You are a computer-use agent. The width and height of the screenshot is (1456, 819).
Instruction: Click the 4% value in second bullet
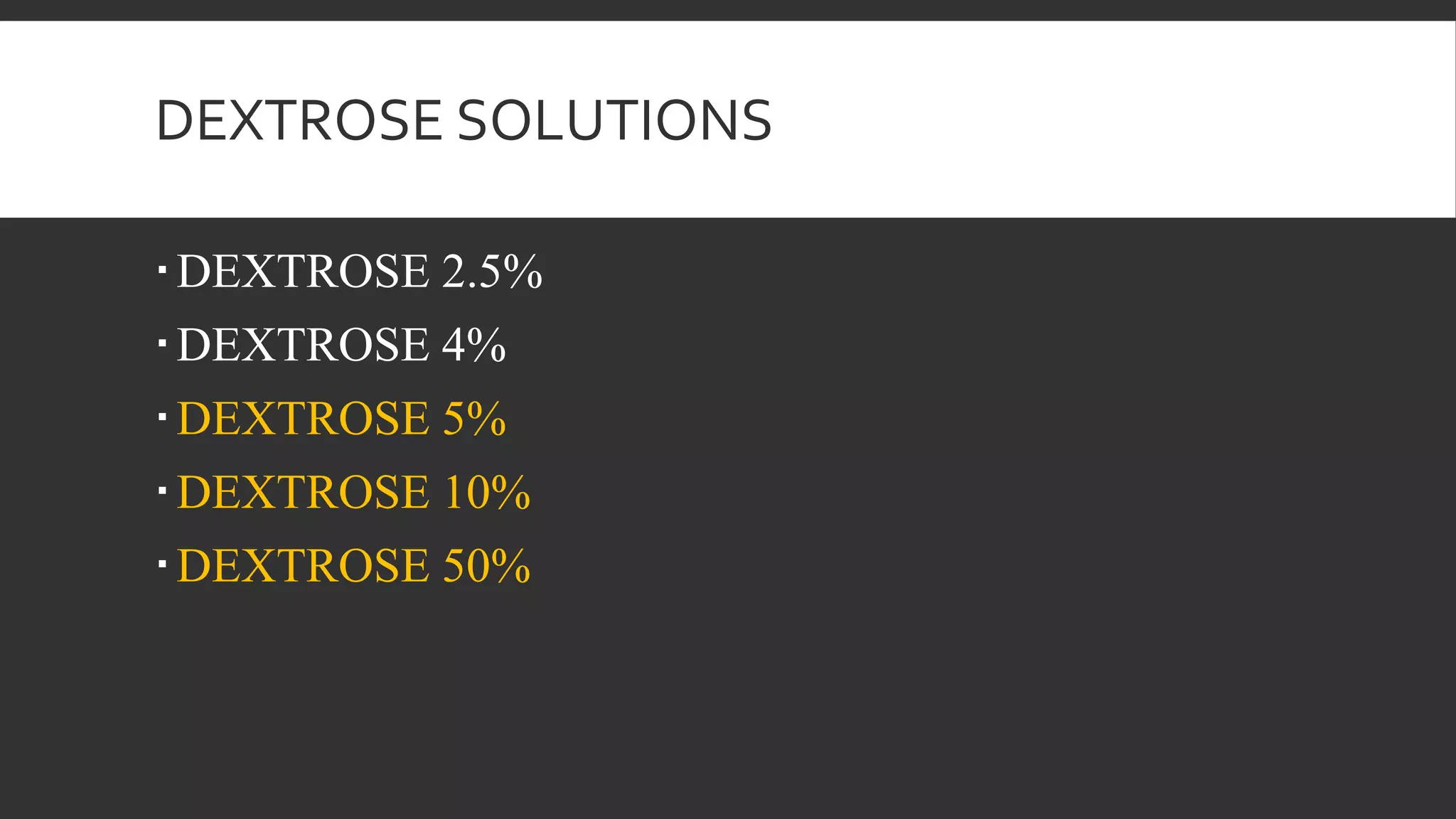pyautogui.click(x=473, y=345)
